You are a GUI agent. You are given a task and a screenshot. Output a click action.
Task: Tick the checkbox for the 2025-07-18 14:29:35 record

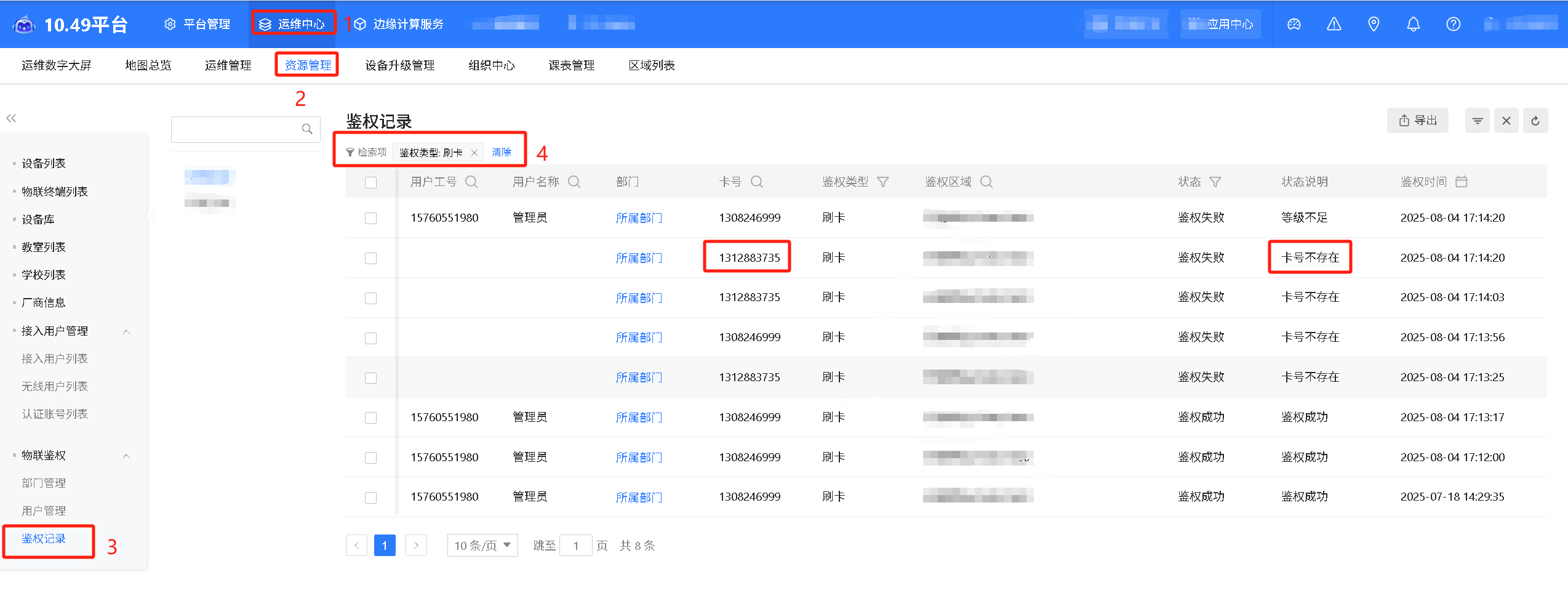(x=370, y=498)
